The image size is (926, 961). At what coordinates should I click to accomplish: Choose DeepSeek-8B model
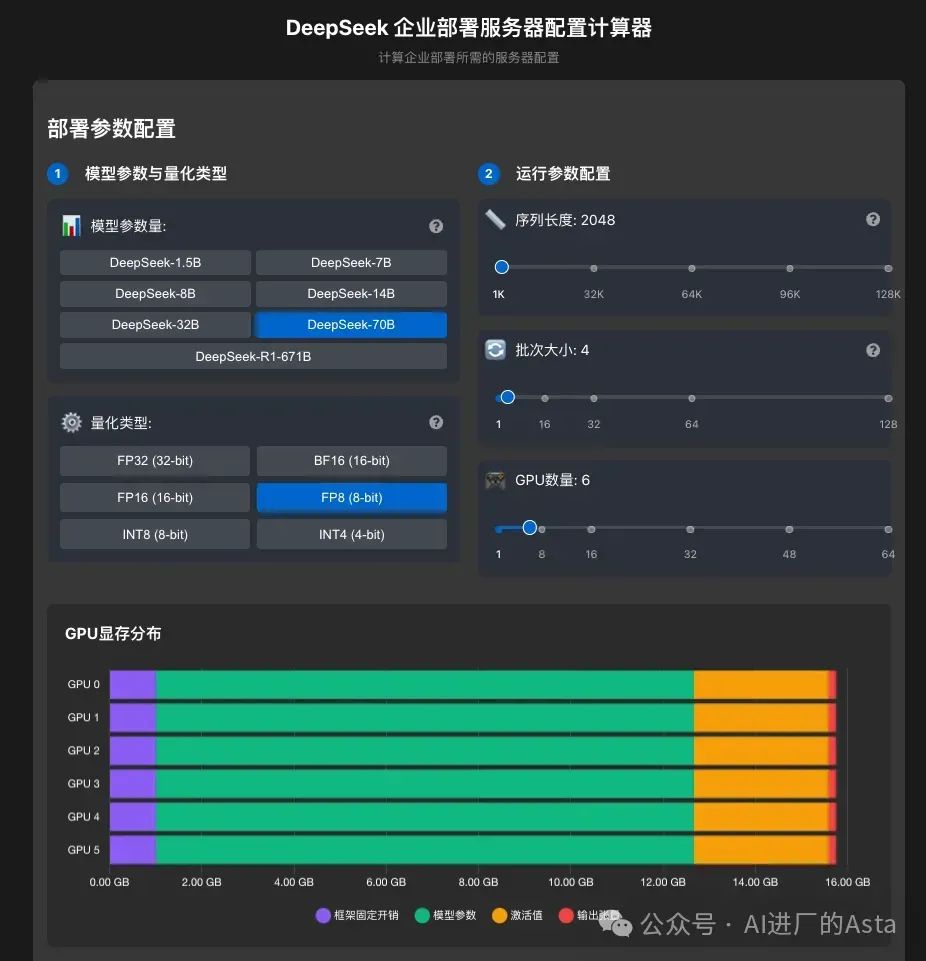tap(155, 294)
